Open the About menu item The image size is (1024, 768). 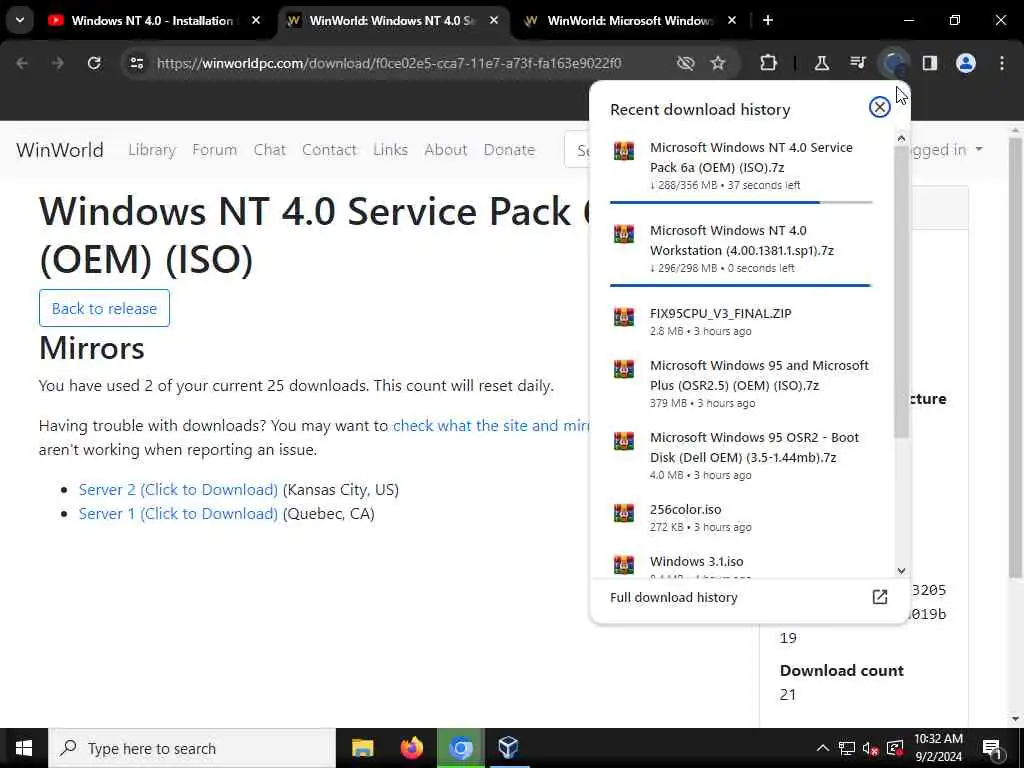[x=445, y=150]
